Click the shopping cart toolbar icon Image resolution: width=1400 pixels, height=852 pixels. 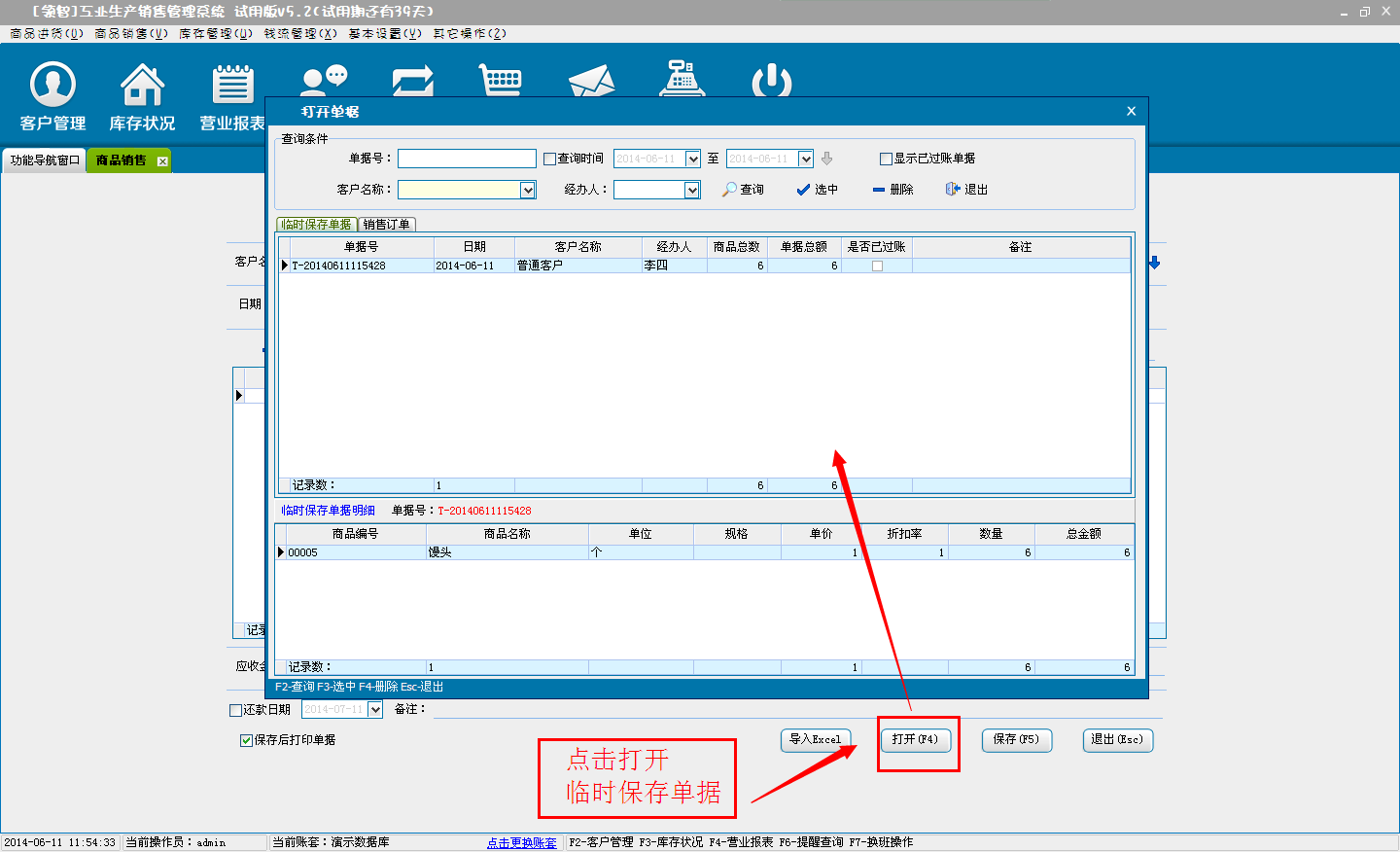point(501,81)
